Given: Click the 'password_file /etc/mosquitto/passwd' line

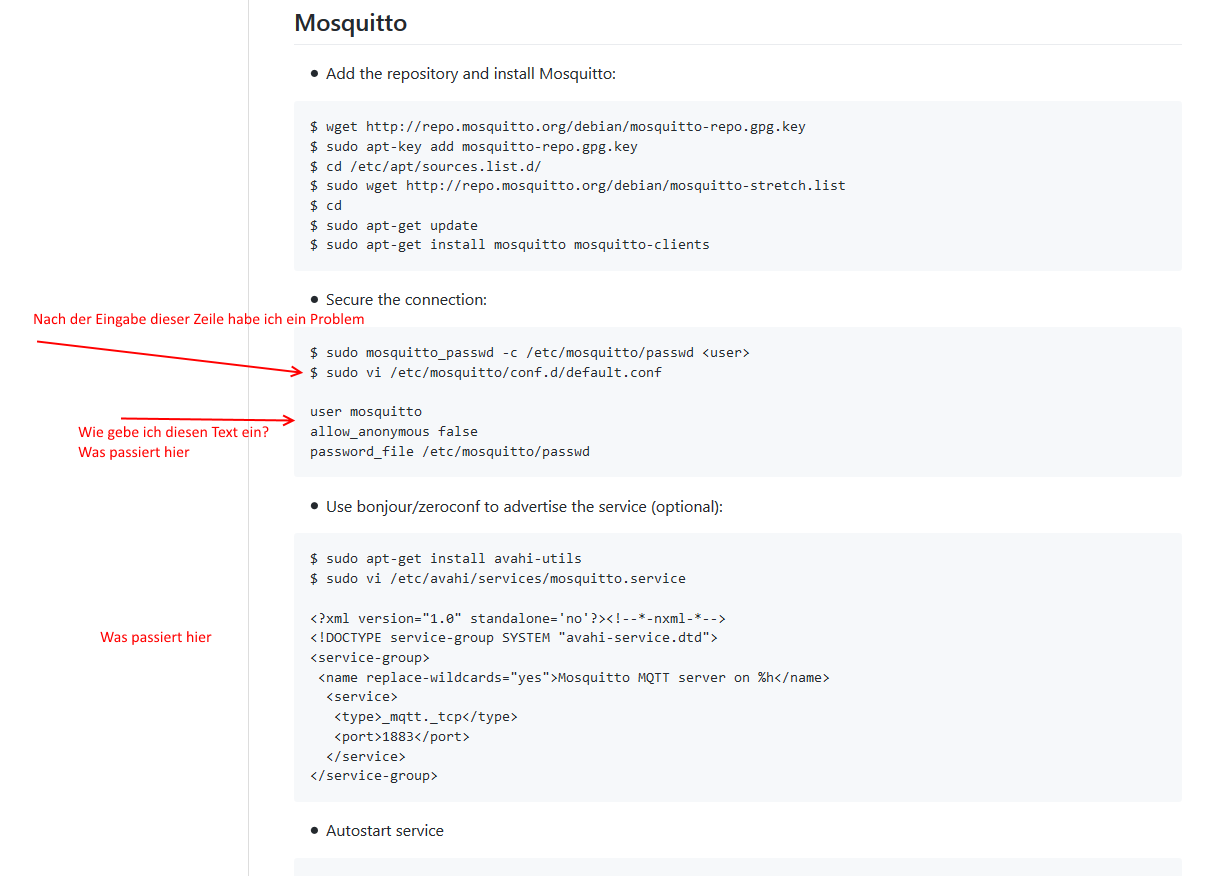Looking at the screenshot, I should 450,452.
